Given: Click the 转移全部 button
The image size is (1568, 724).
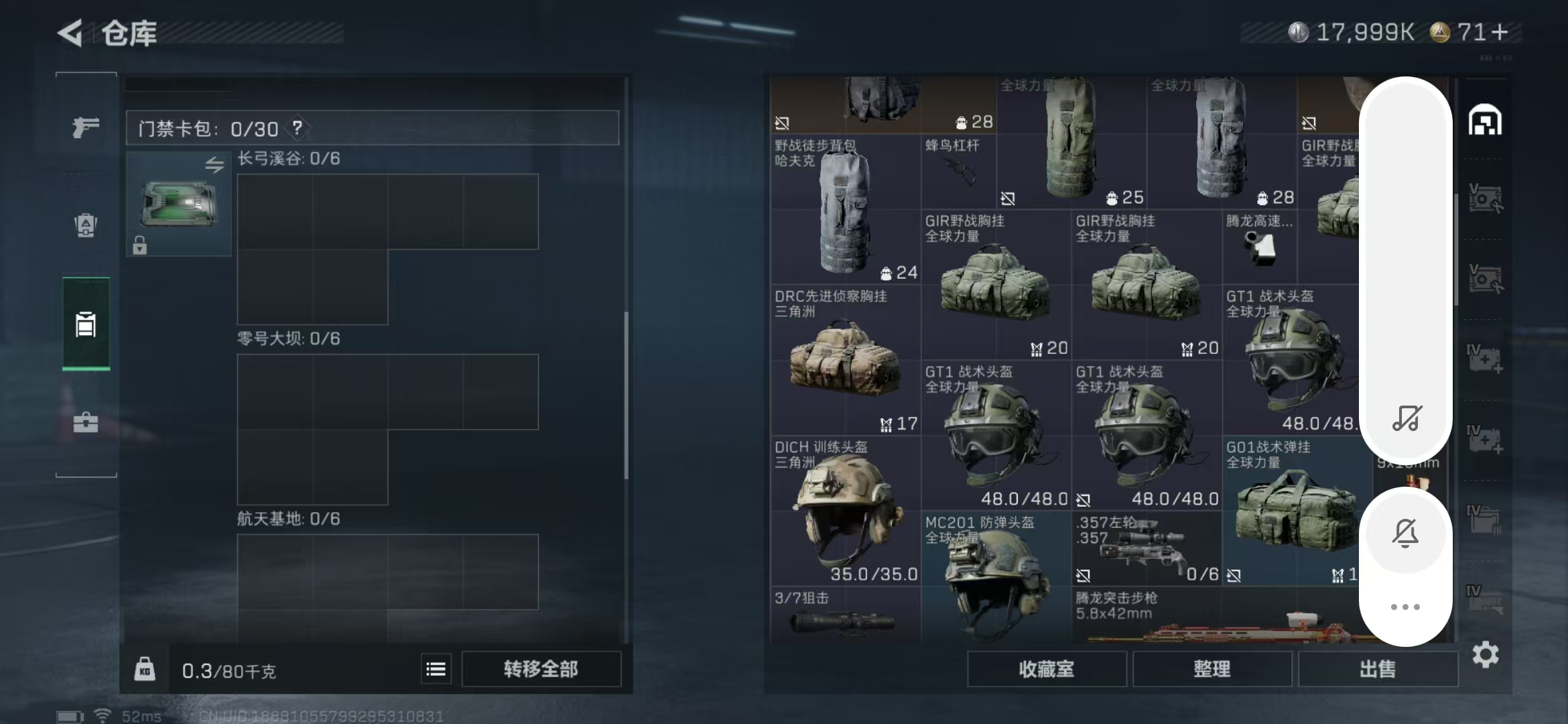Looking at the screenshot, I should [x=541, y=669].
